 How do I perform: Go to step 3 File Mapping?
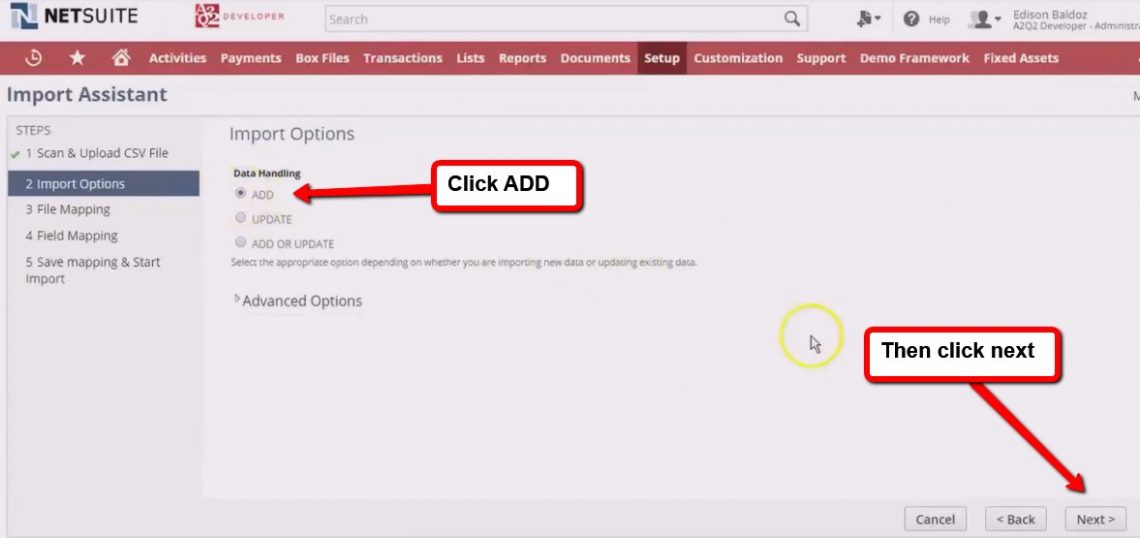click(x=68, y=210)
